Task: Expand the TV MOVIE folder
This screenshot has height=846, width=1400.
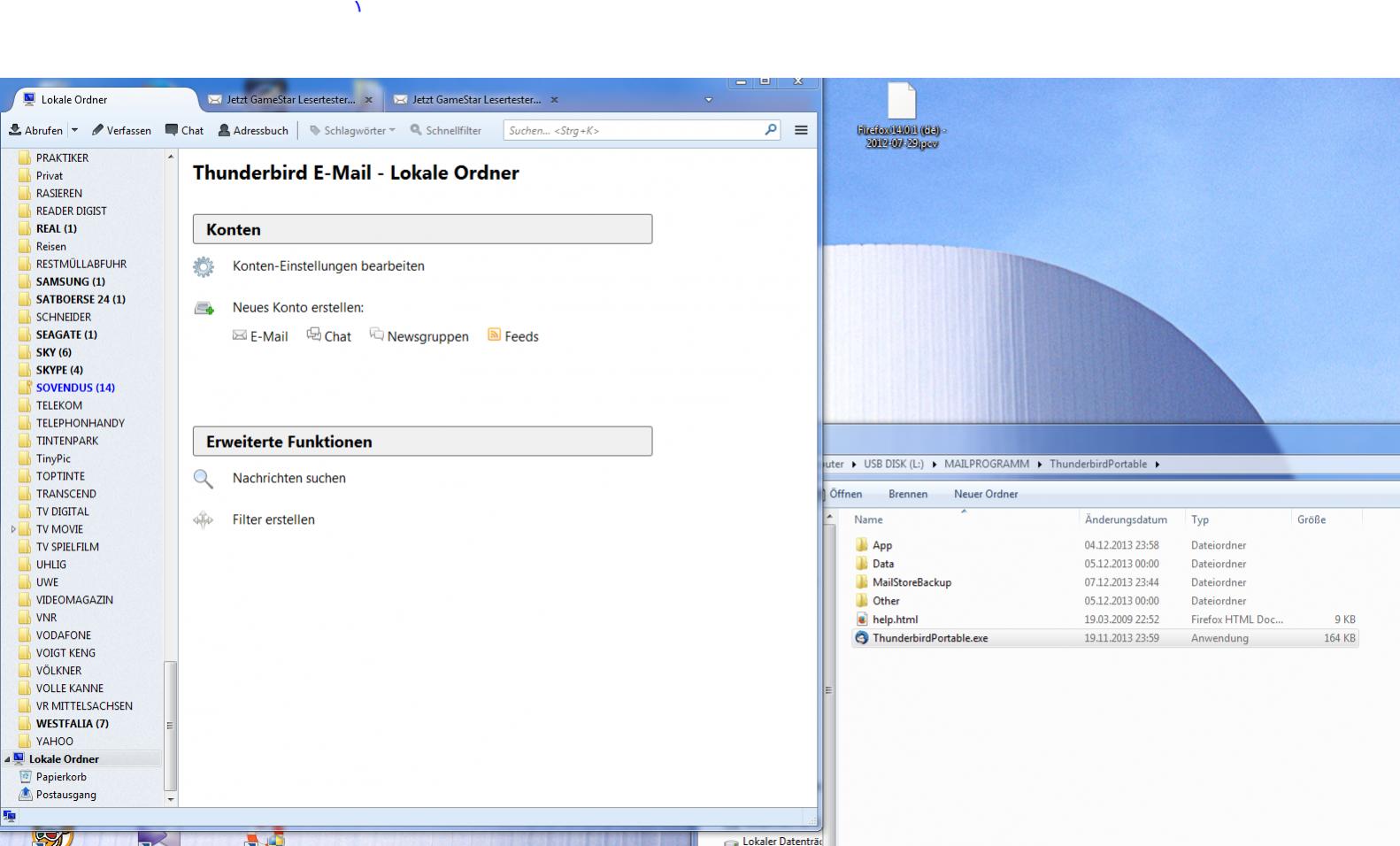Action: click(x=13, y=529)
